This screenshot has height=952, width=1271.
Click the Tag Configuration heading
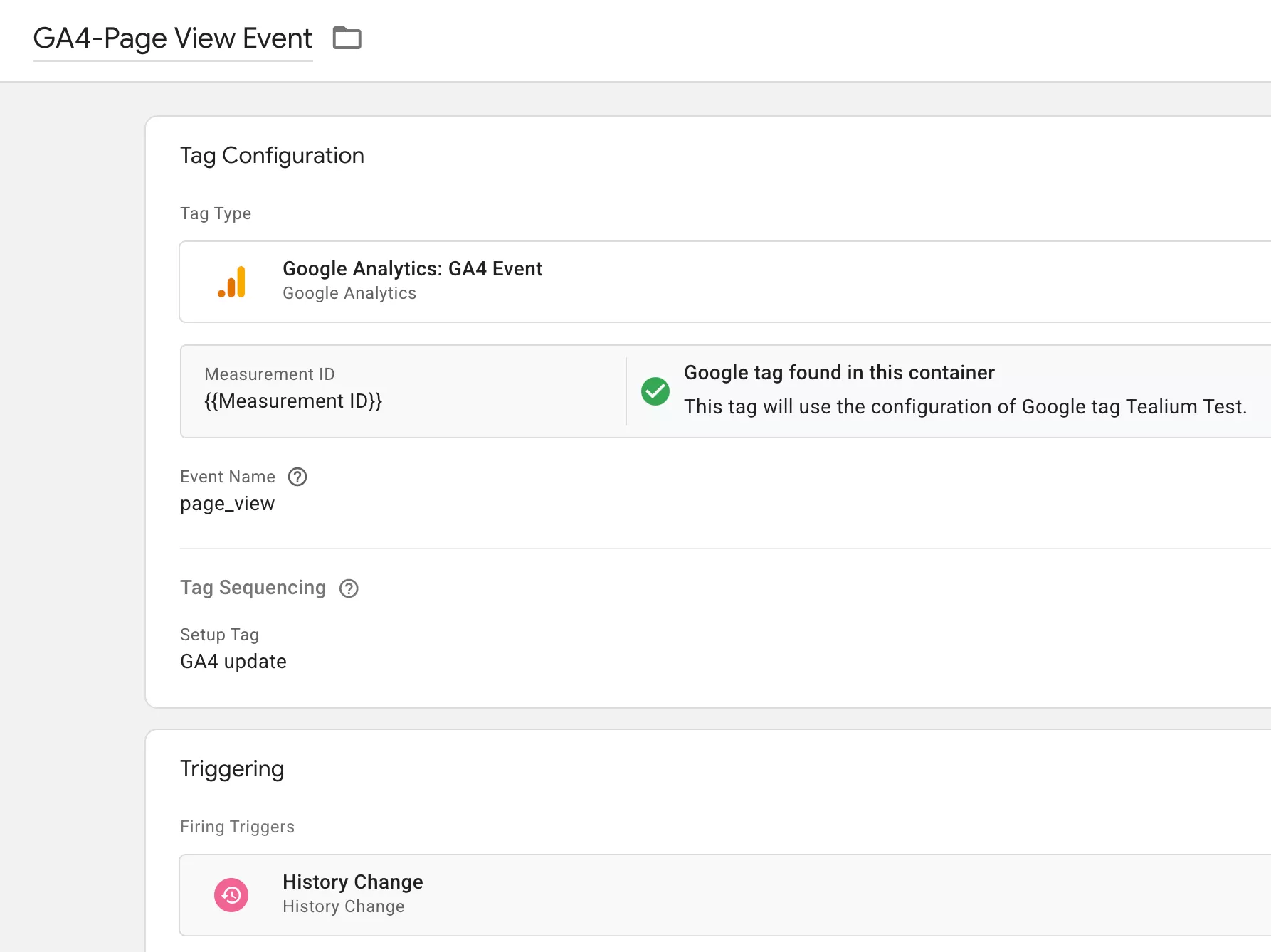tap(272, 156)
